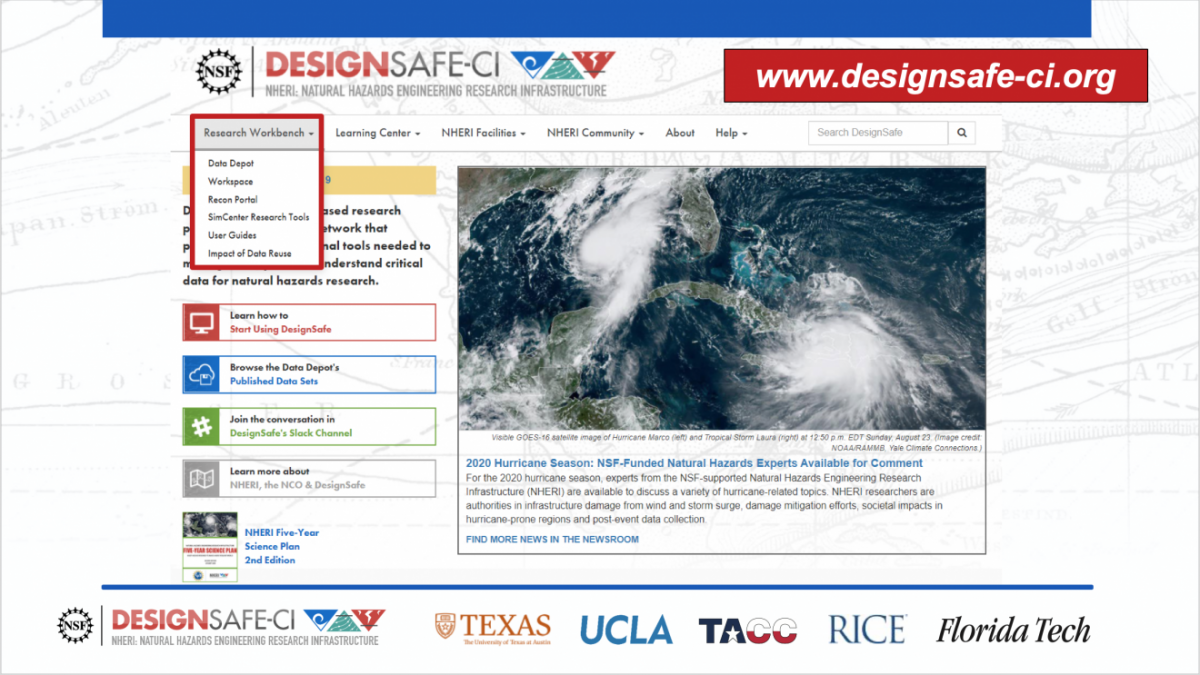The image size is (1200, 675).
Task: Open Recon Portal menu entry
Action: tap(232, 199)
